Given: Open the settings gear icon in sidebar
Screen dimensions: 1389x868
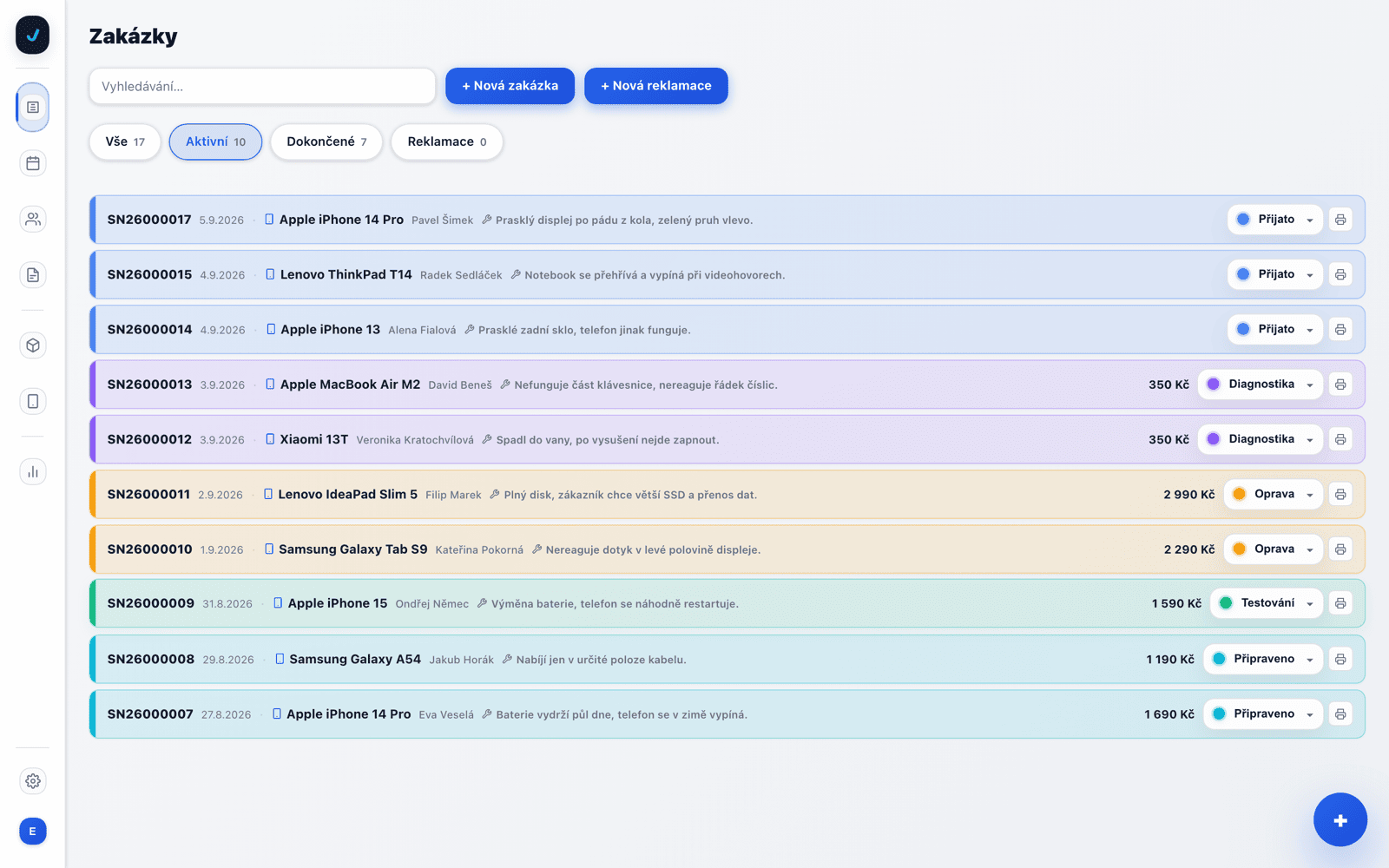Looking at the screenshot, I should click(33, 781).
